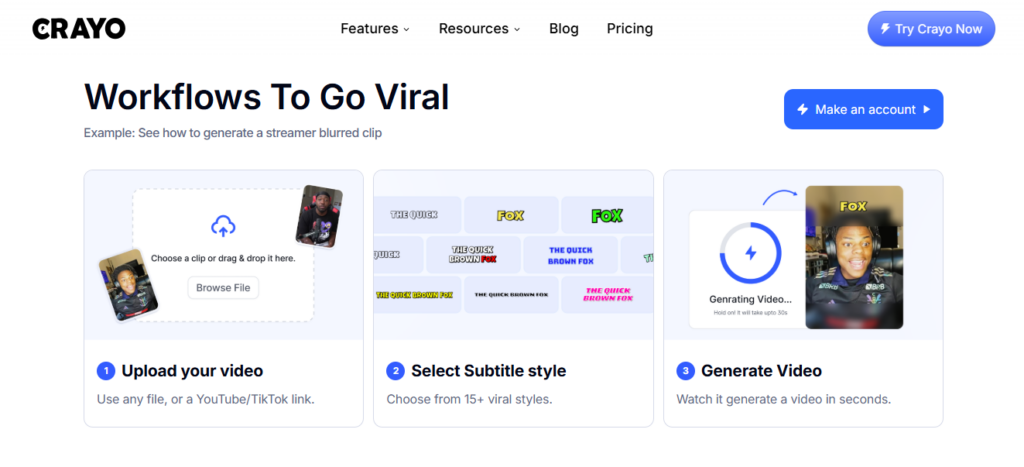1024x467 pixels.
Task: Choose the blue THE QUICK BROWN FOX style
Action: (x=571, y=255)
